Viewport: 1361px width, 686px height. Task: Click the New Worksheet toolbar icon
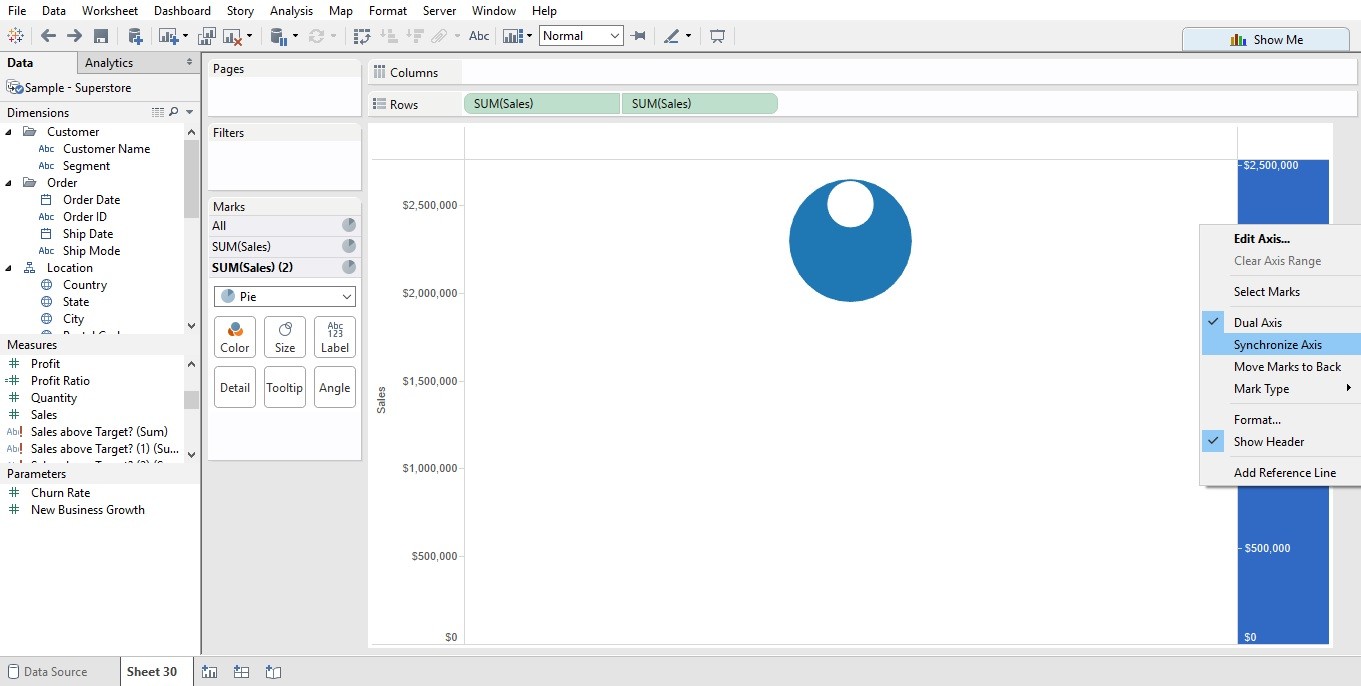click(168, 36)
